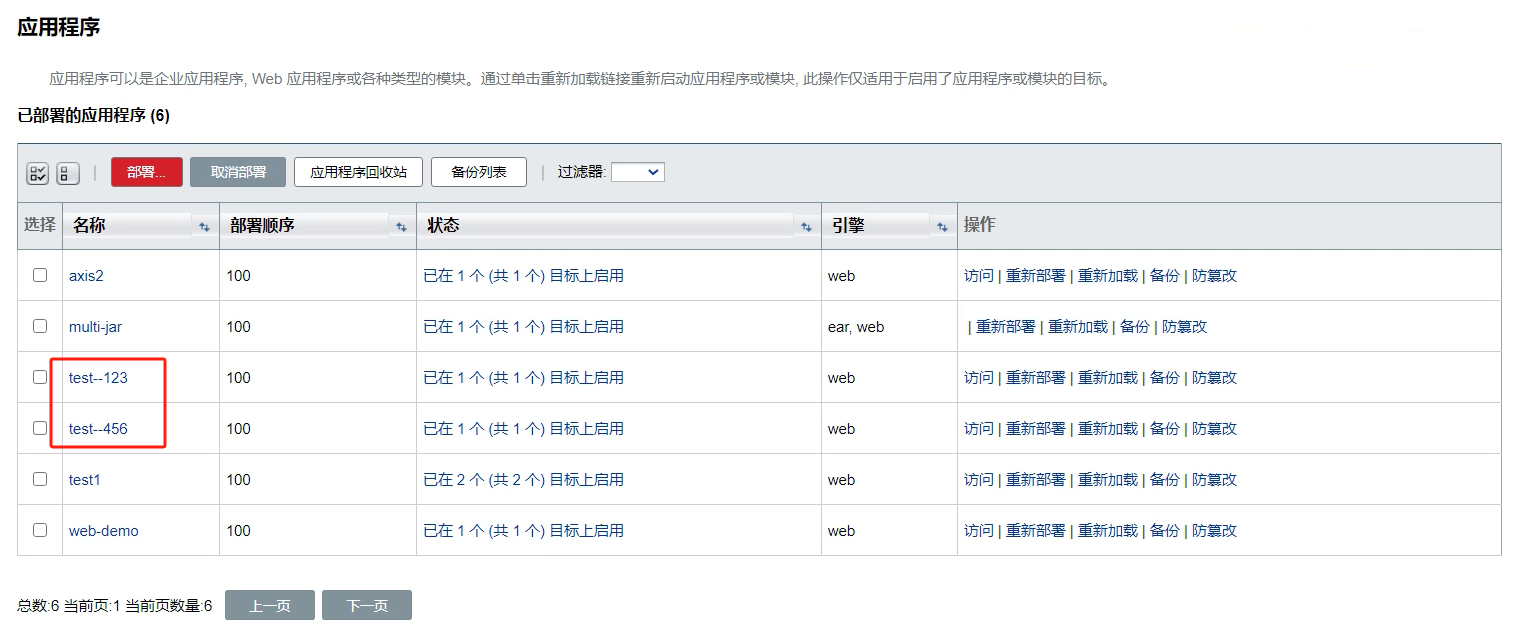Click the 取消部署 button
Image resolution: width=1518 pixels, height=631 pixels.
238,172
